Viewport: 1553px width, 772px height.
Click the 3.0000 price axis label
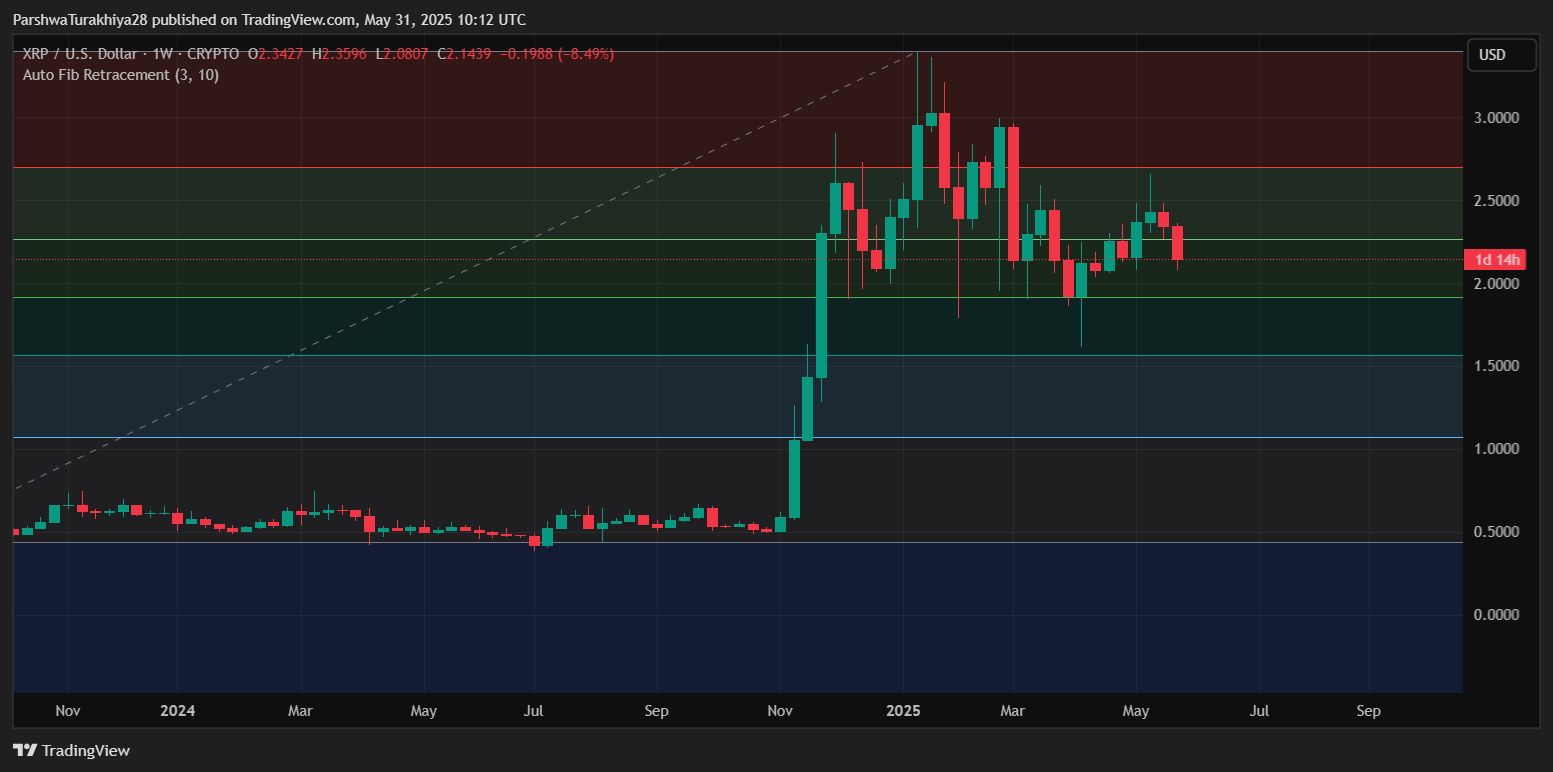(1498, 118)
